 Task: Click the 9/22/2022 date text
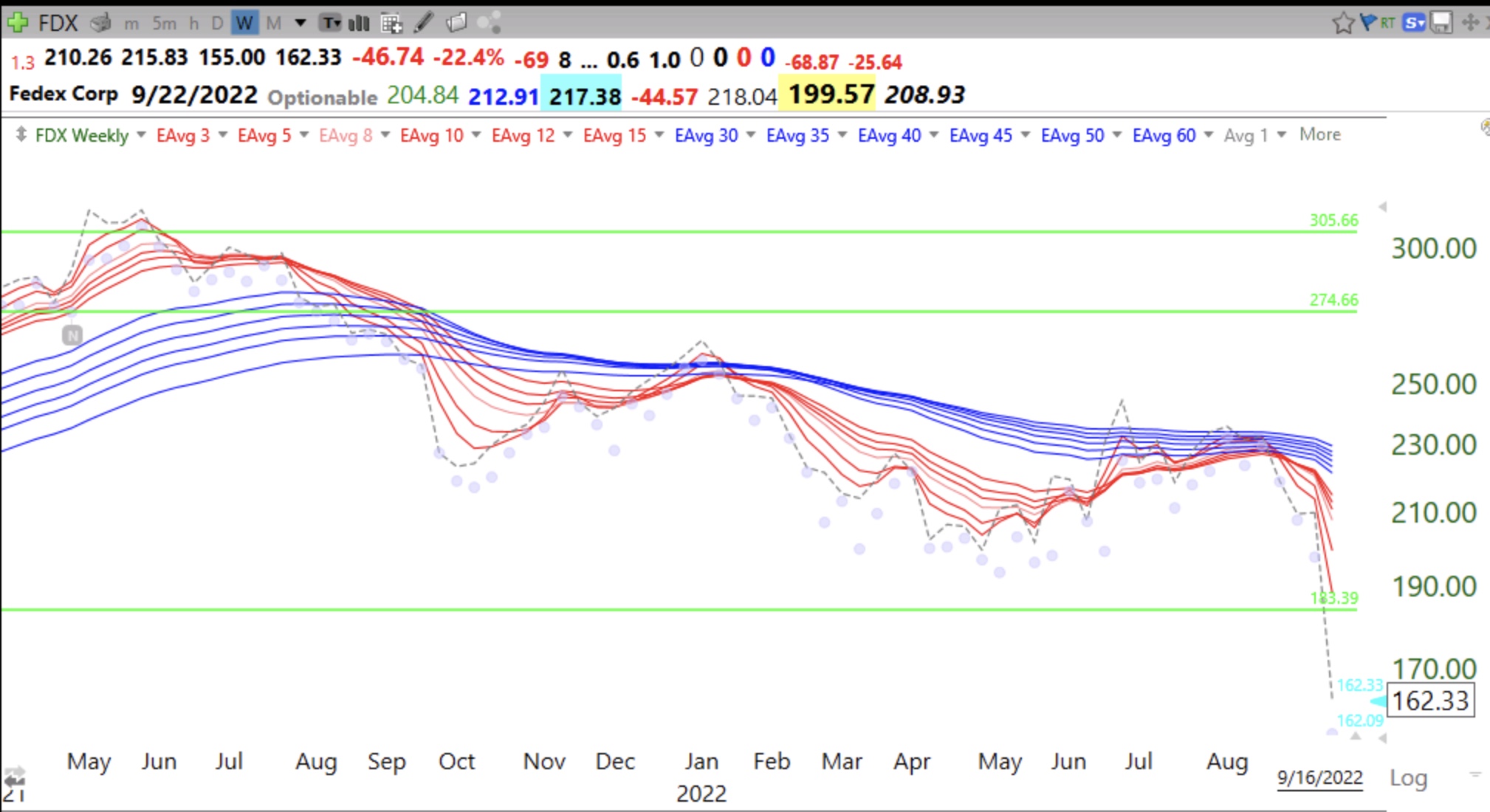(x=194, y=95)
